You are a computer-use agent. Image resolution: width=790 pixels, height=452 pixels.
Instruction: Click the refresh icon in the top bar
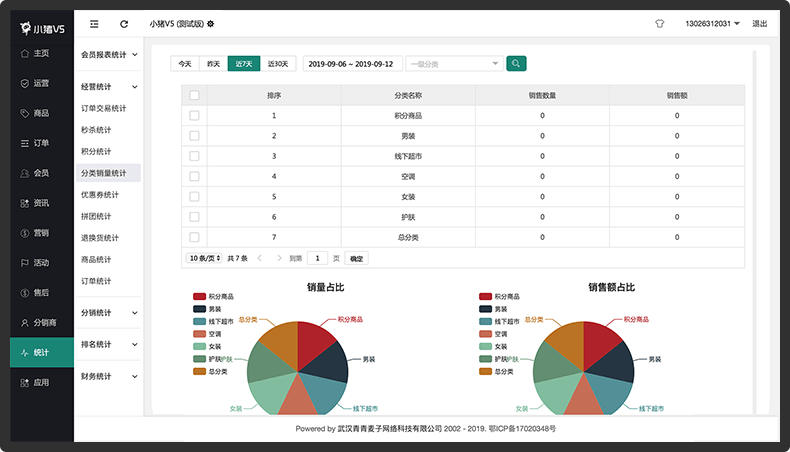coord(124,24)
